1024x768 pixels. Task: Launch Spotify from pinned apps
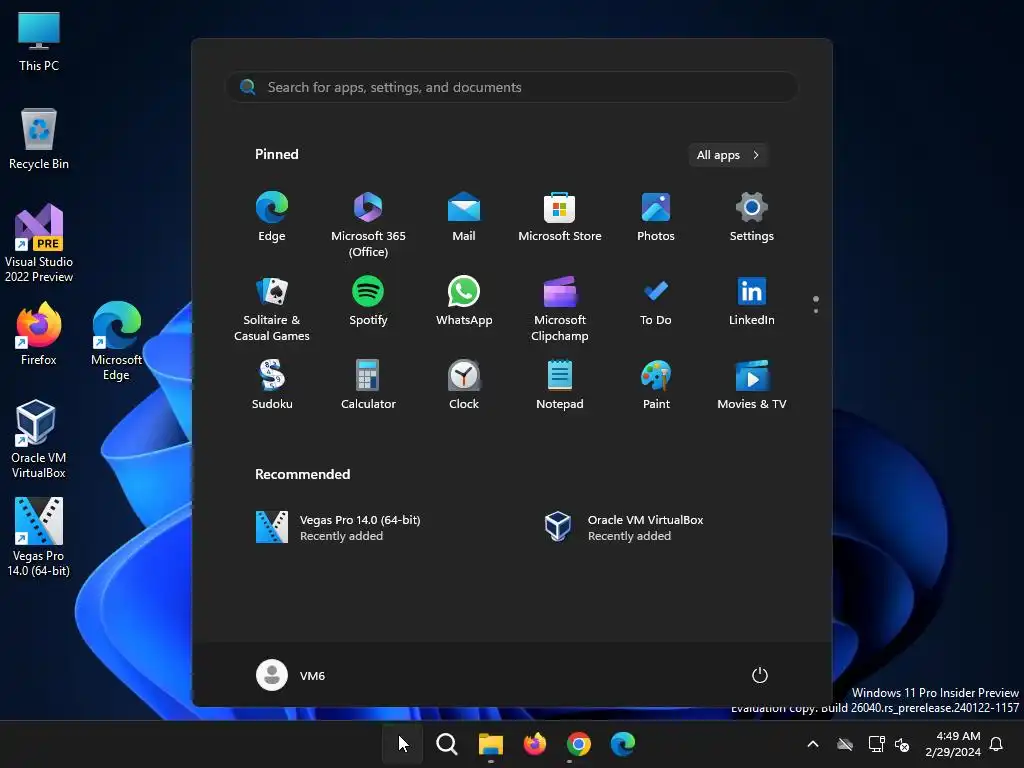[x=368, y=301]
